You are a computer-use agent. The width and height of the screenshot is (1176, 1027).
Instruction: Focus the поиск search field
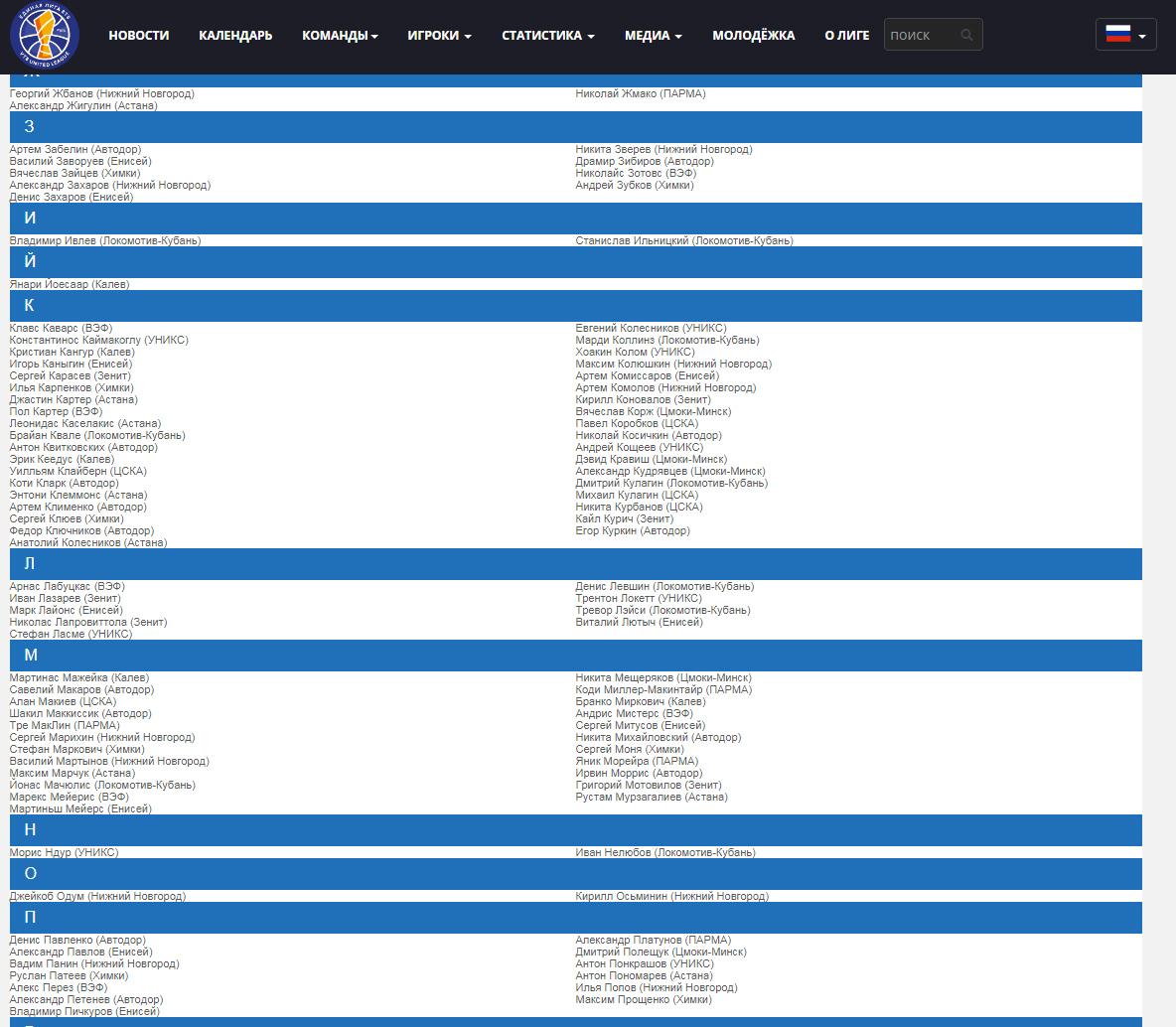point(933,35)
